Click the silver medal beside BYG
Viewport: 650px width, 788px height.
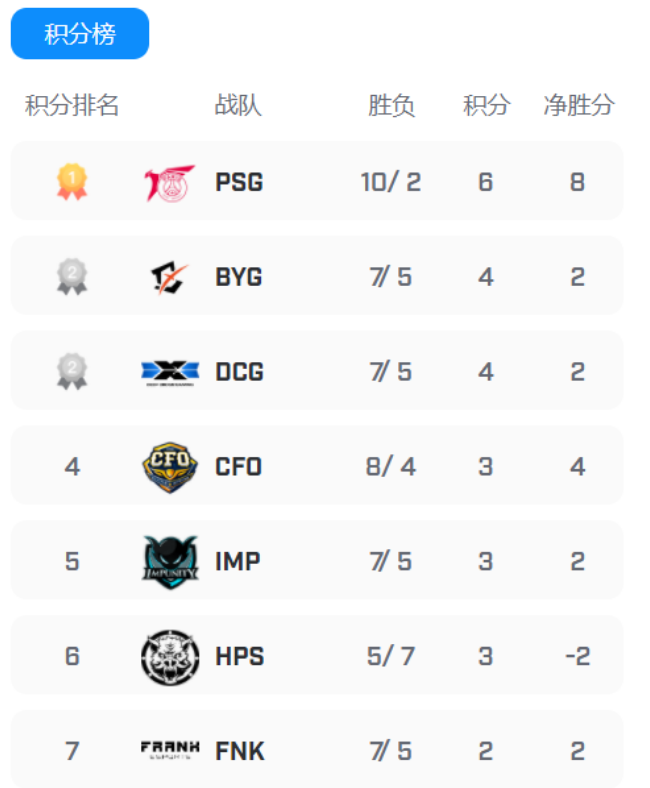point(72,277)
